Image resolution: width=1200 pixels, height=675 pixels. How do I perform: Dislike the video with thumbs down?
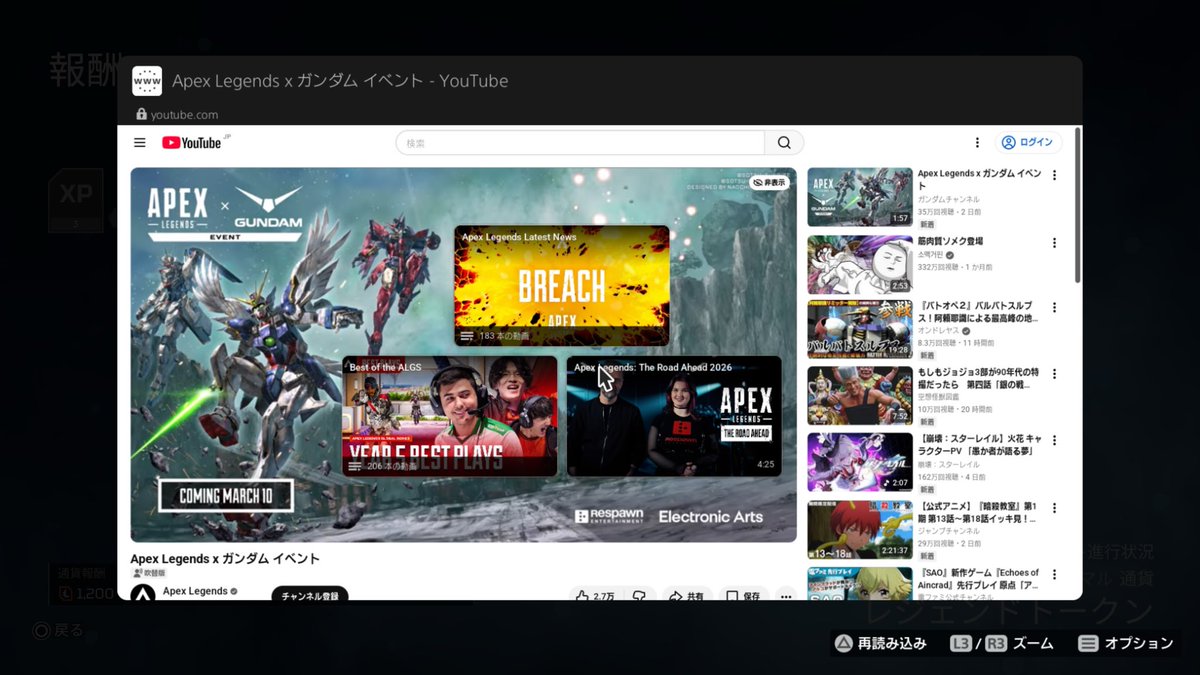click(639, 595)
